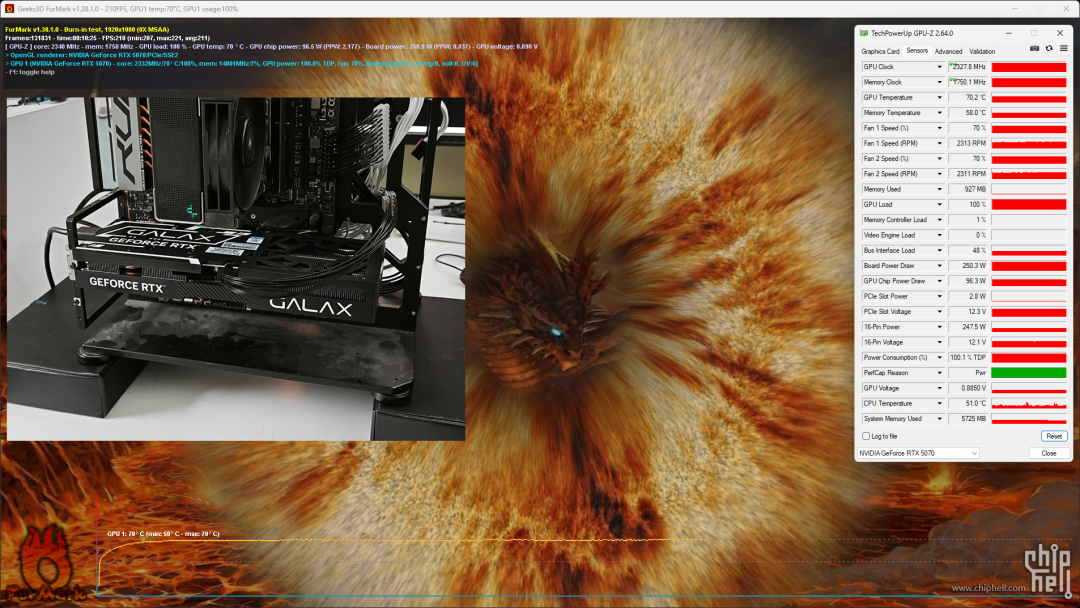Click the 100.1 % TDP value
This screenshot has width=1080, height=608.
tap(968, 357)
